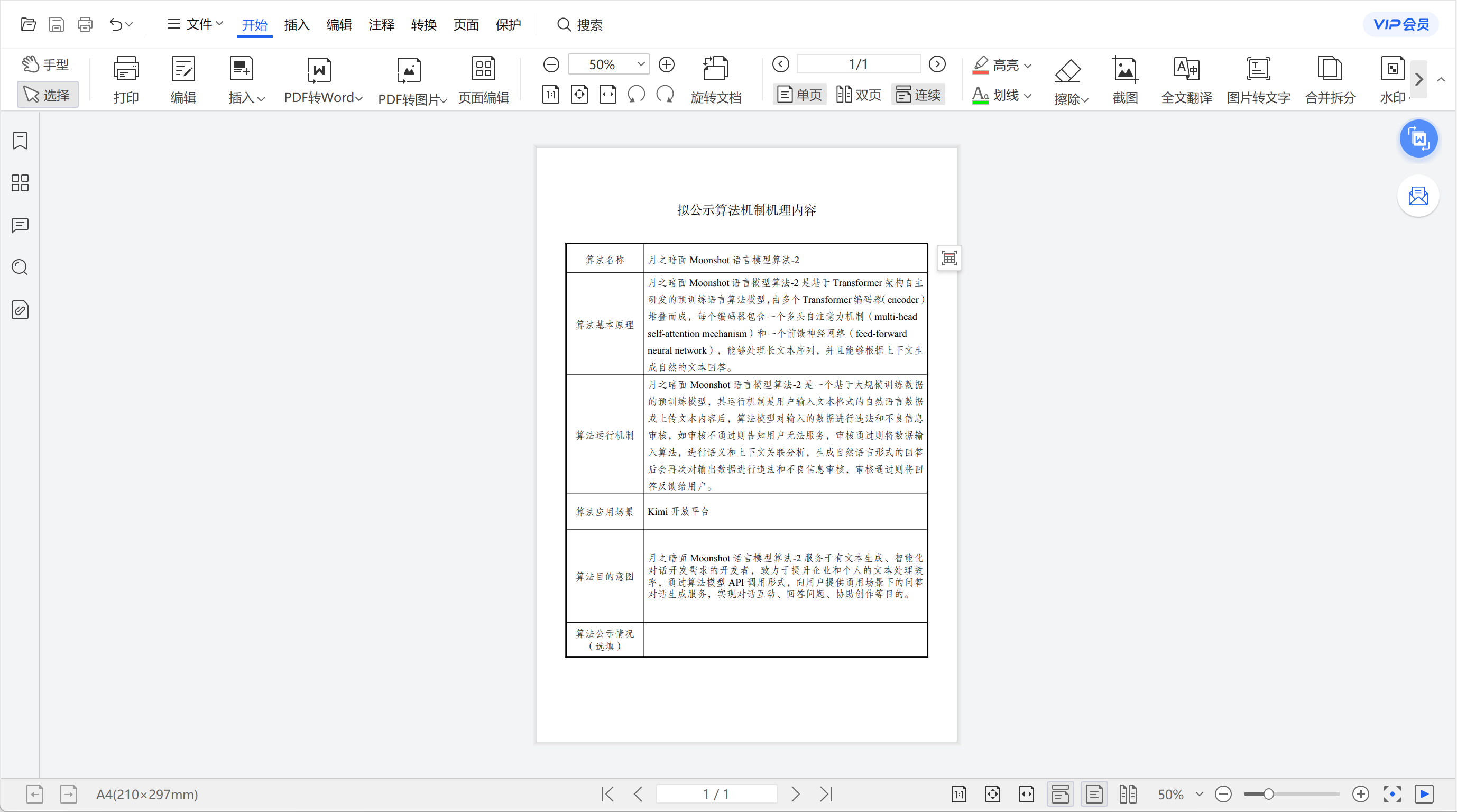Click the 水印 watermark tool

tap(1393, 80)
